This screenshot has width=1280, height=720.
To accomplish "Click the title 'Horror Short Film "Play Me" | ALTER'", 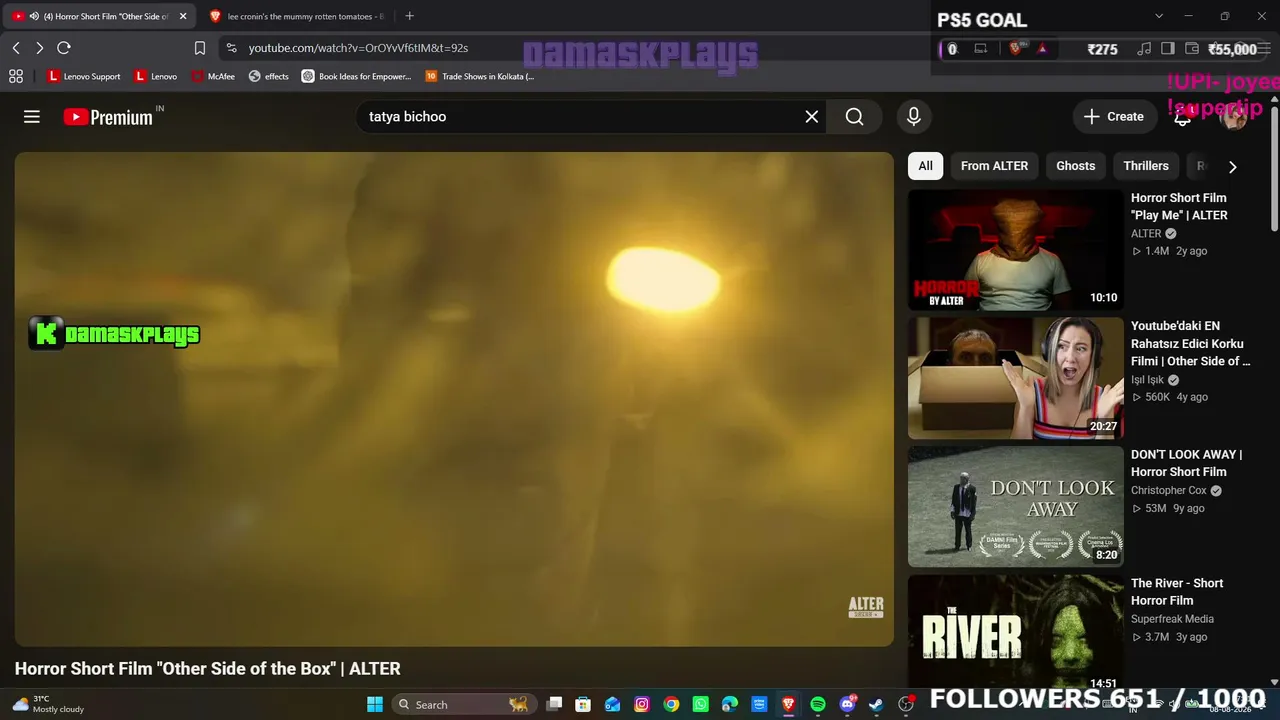I will [1179, 206].
